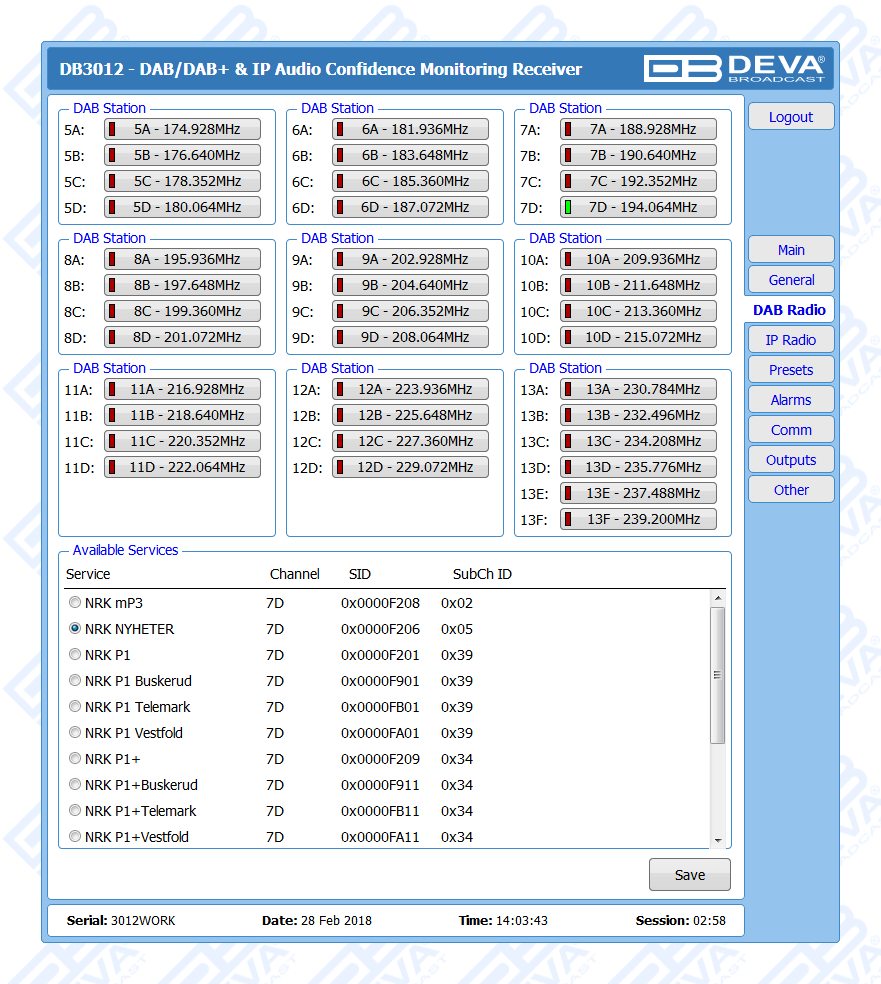Click the Save button
Viewport: 881px width, 984px height.
[x=689, y=875]
